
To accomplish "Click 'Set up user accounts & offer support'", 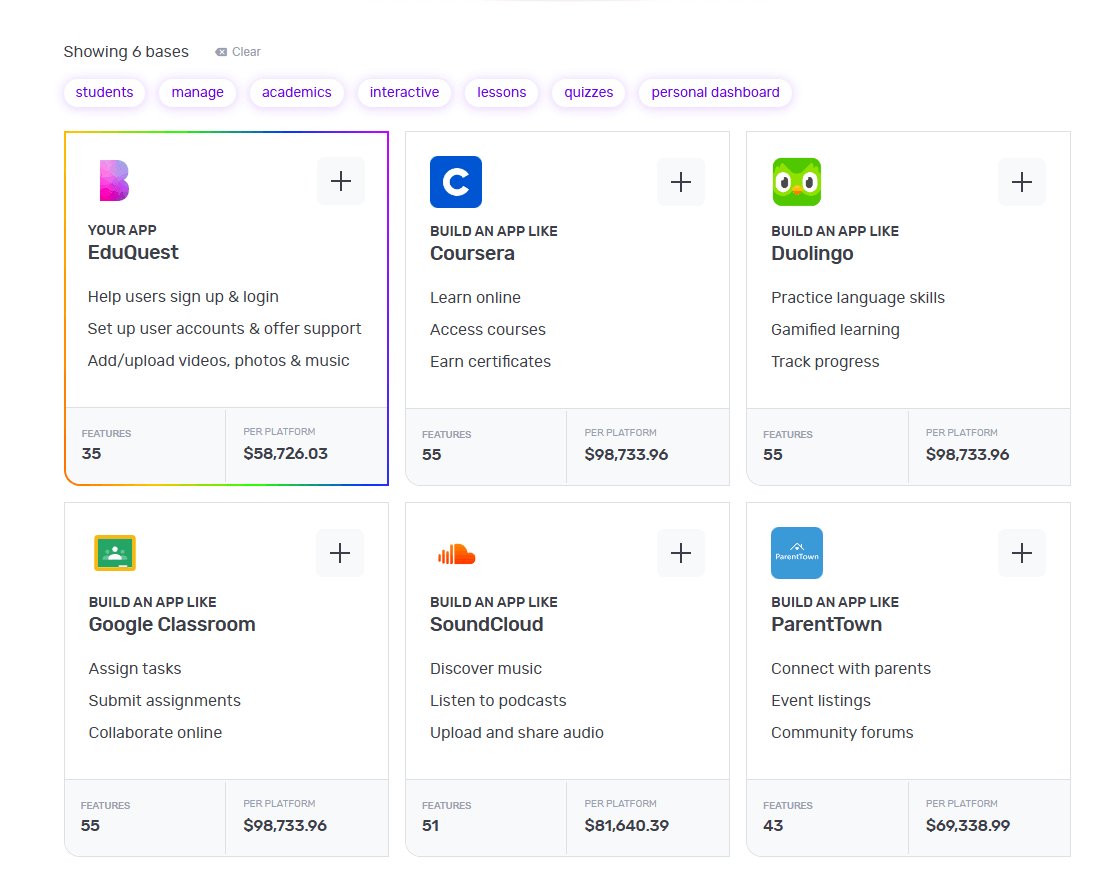I will [x=224, y=329].
